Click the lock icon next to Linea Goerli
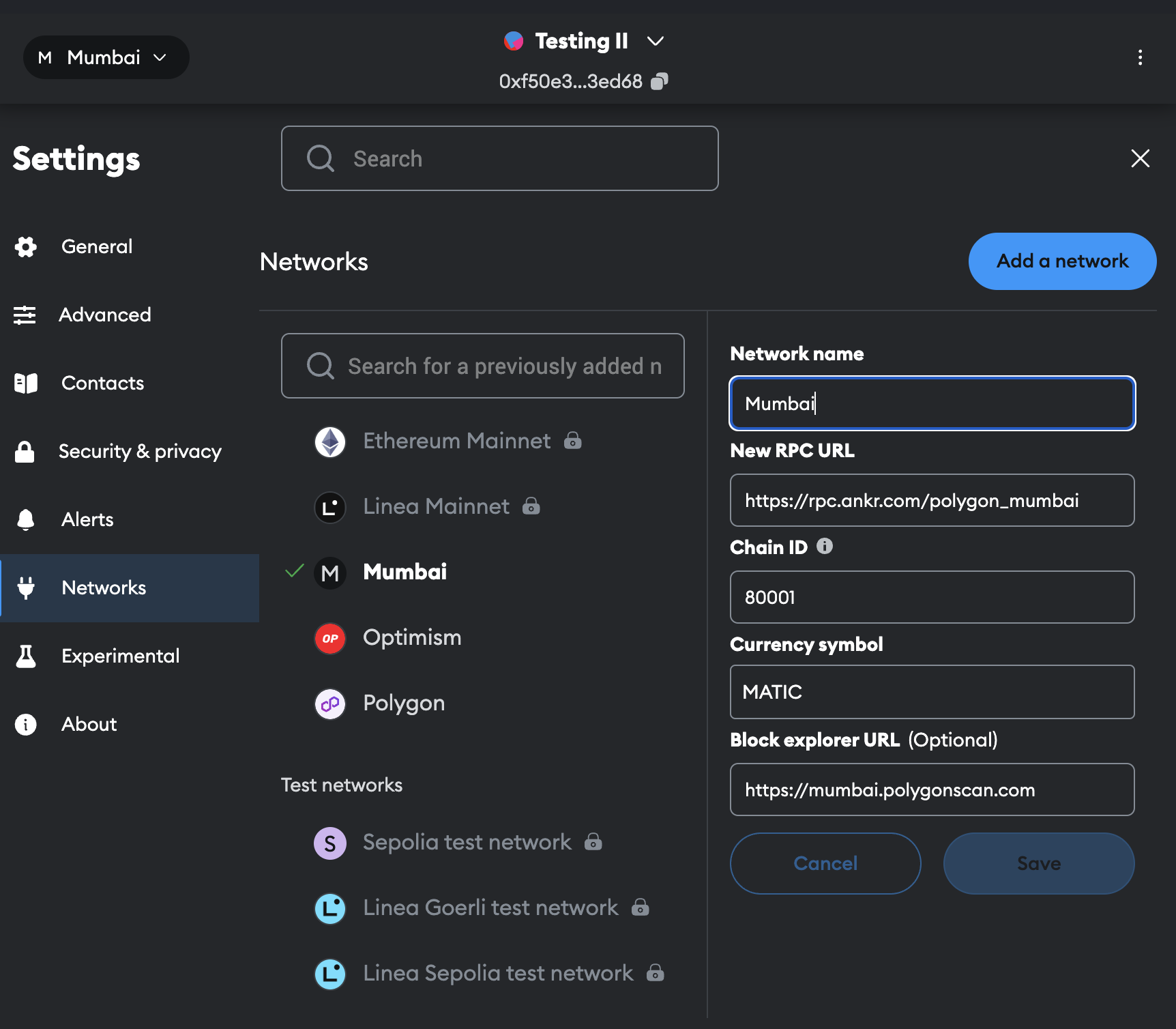Screen dimensions: 1176x1029 click(641, 907)
